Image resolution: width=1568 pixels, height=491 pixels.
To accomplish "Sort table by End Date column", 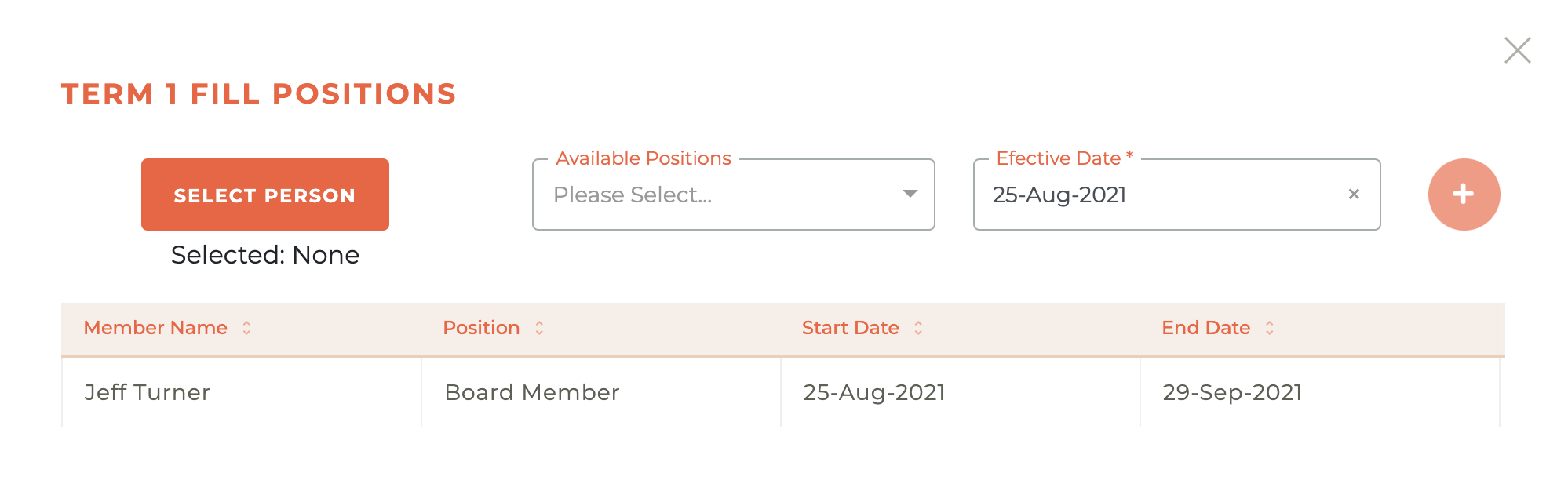I will point(1271,328).
